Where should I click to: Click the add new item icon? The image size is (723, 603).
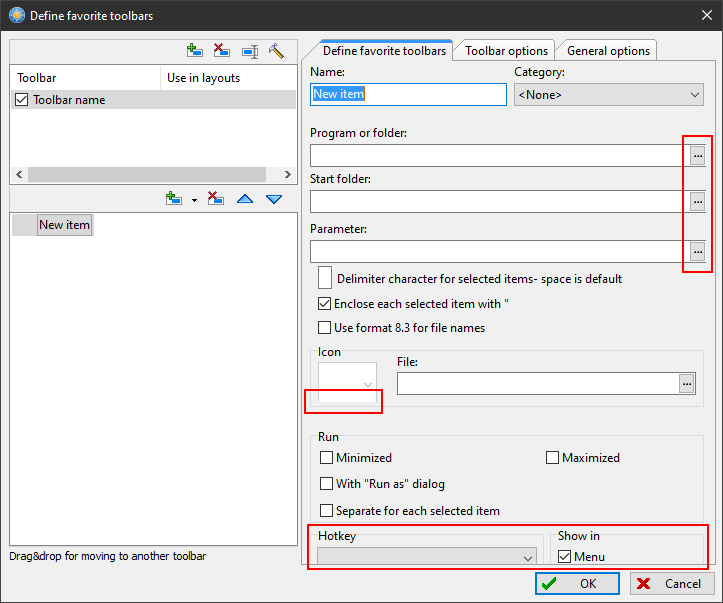173,199
